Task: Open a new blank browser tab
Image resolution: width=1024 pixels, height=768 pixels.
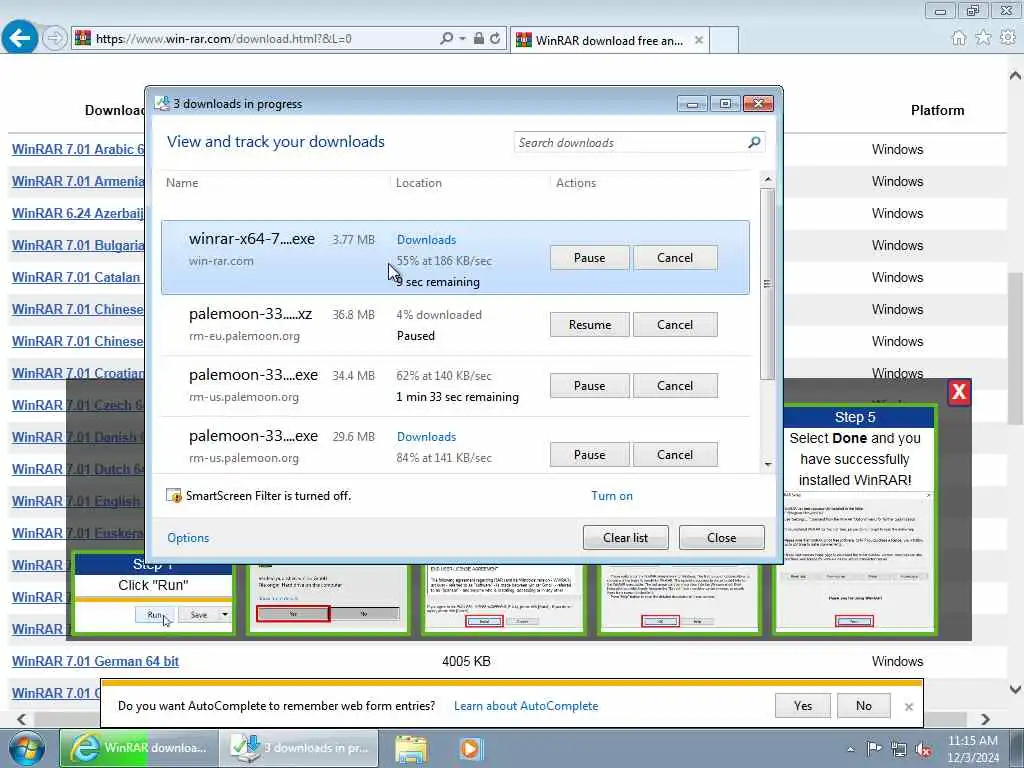Action: pos(724,40)
